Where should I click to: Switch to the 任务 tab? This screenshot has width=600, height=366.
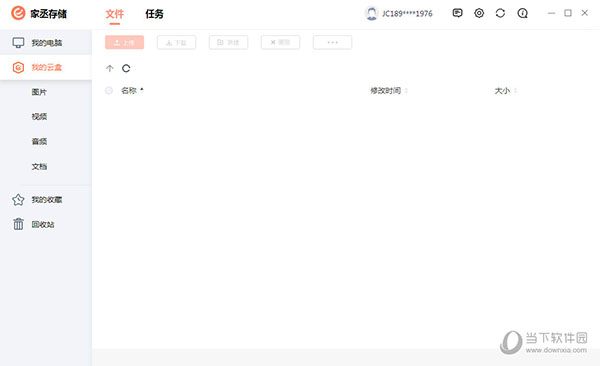[154, 14]
